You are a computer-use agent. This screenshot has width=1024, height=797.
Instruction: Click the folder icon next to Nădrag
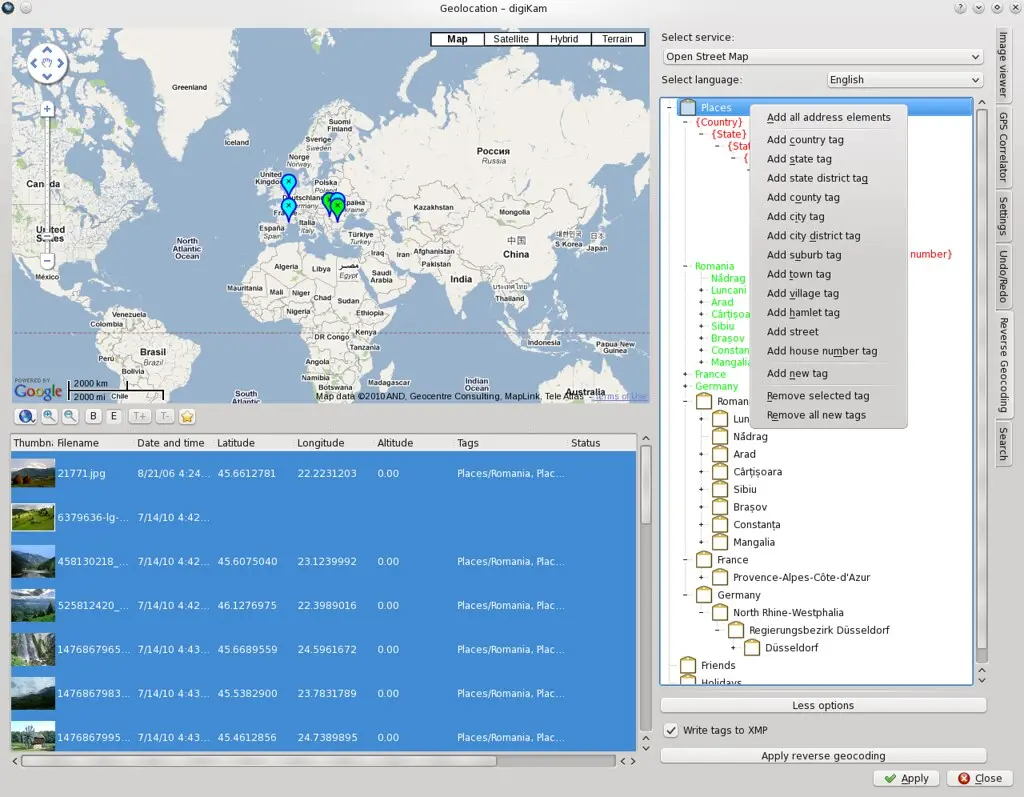[x=720, y=436]
